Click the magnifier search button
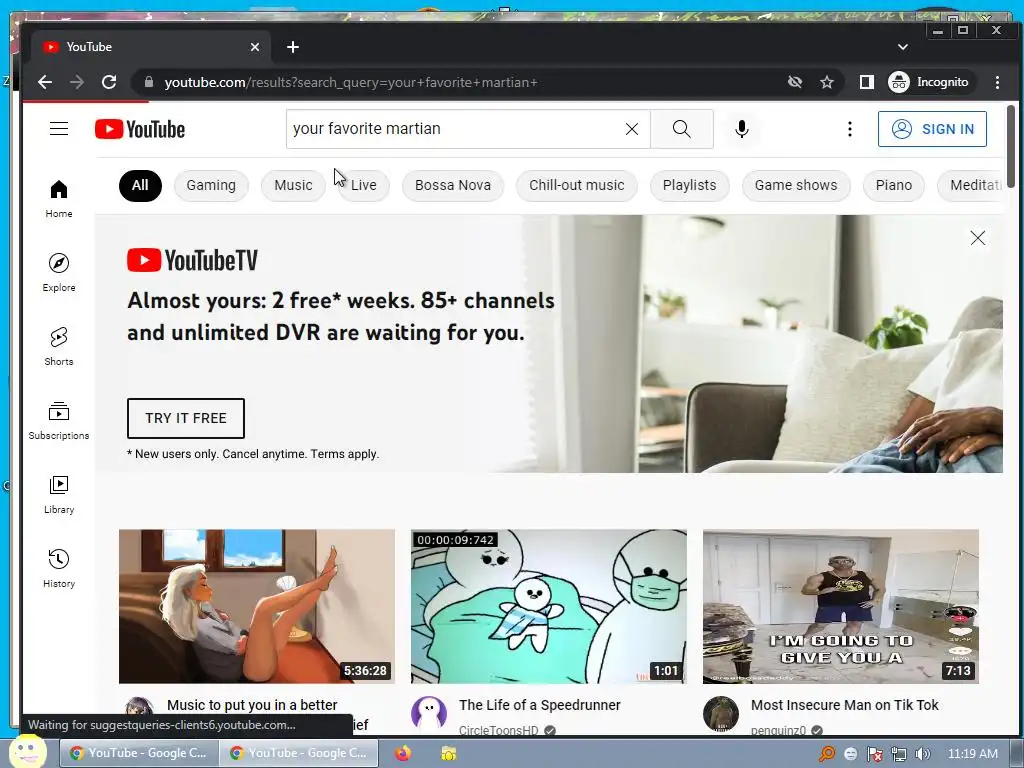1024x768 pixels. click(682, 129)
